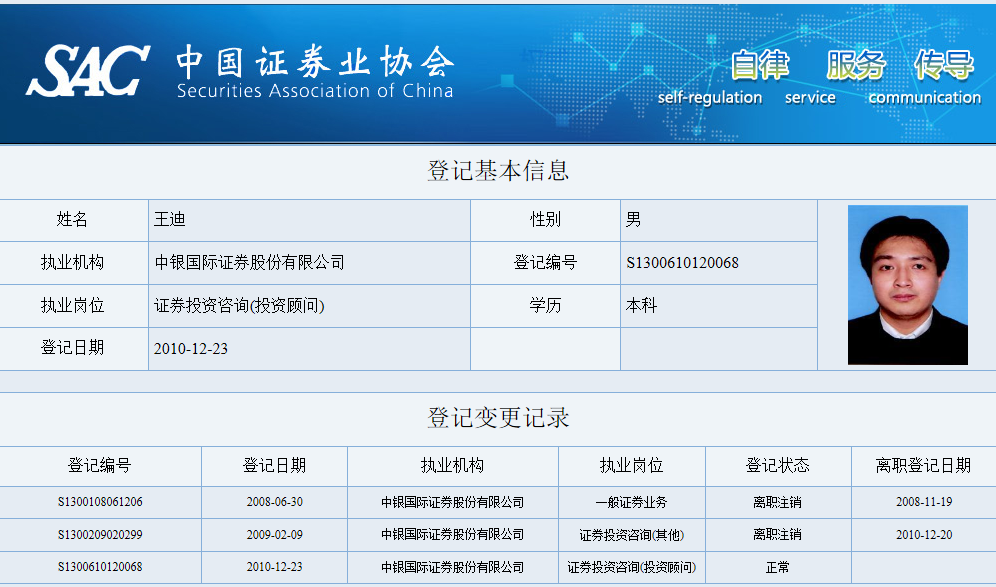Select the 传导 communication banner text
This screenshot has width=996, height=587.
pos(943,65)
